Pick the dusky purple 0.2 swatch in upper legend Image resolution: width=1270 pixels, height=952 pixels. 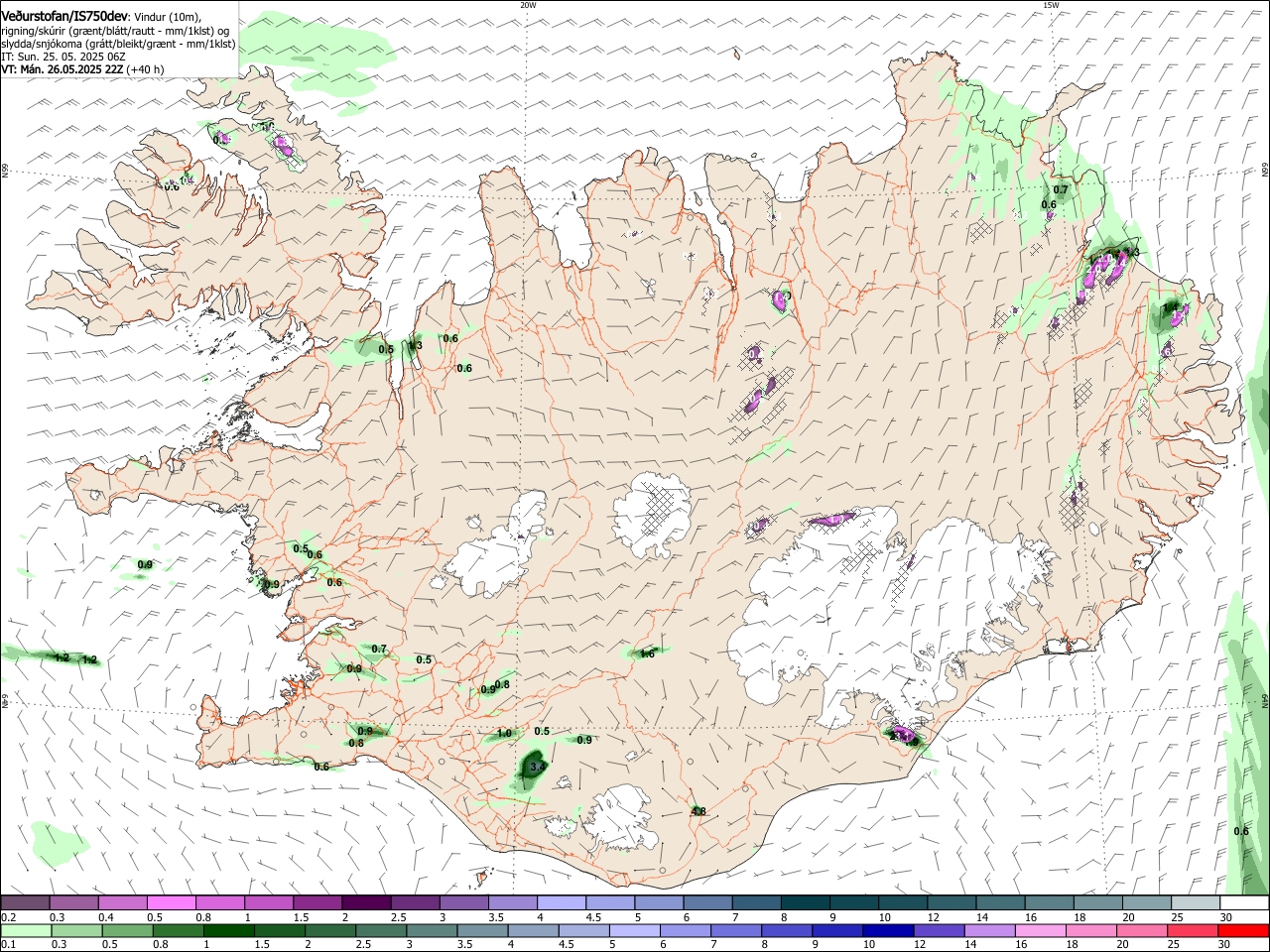coord(25,903)
